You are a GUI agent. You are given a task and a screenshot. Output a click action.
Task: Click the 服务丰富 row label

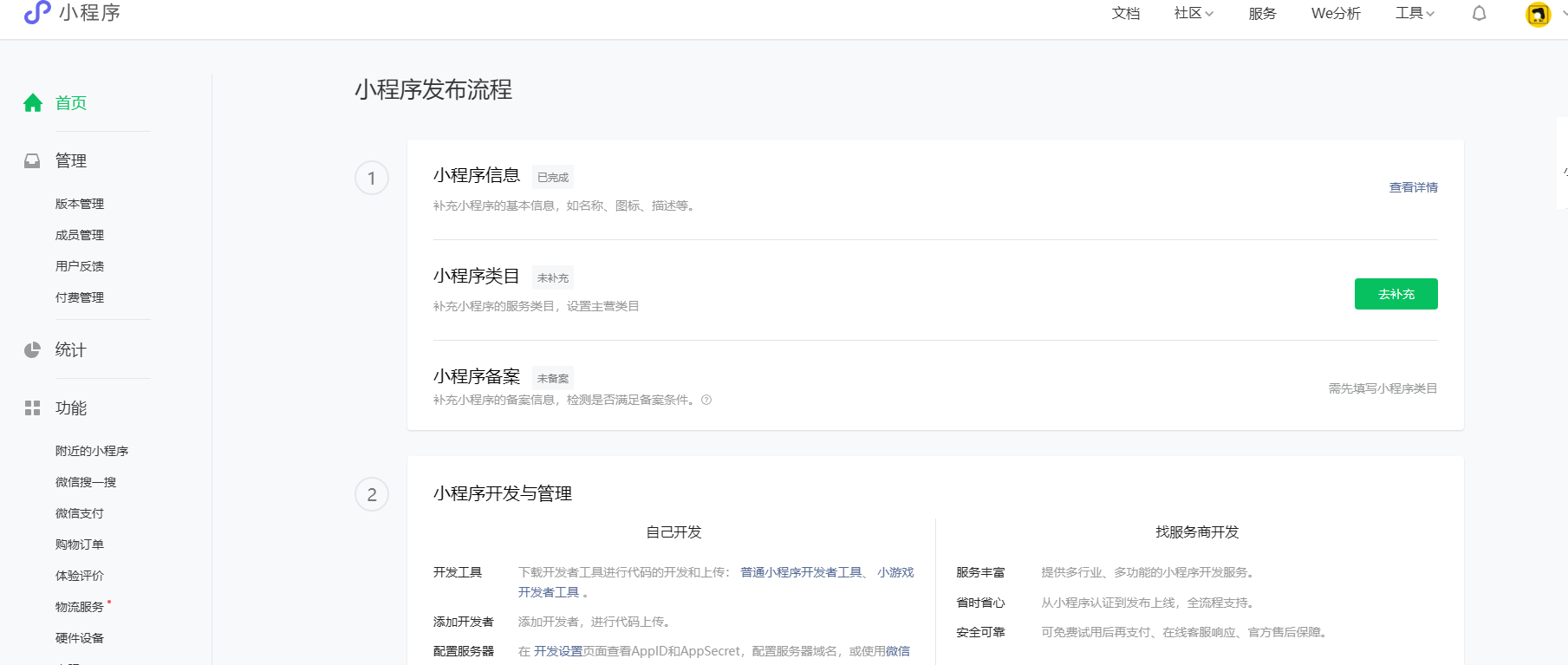[x=981, y=572]
